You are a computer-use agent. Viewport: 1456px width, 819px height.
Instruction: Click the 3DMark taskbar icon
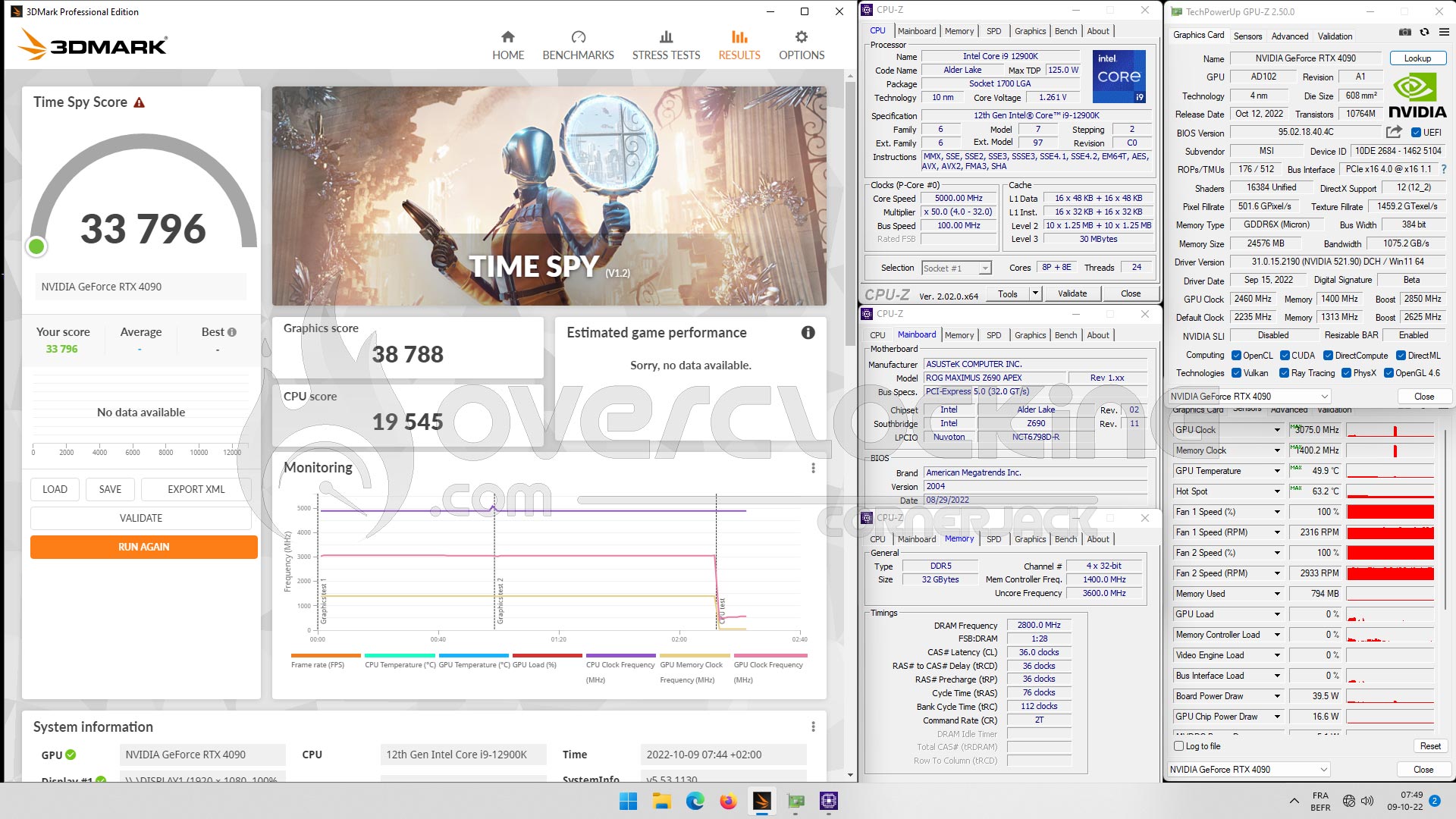(761, 801)
